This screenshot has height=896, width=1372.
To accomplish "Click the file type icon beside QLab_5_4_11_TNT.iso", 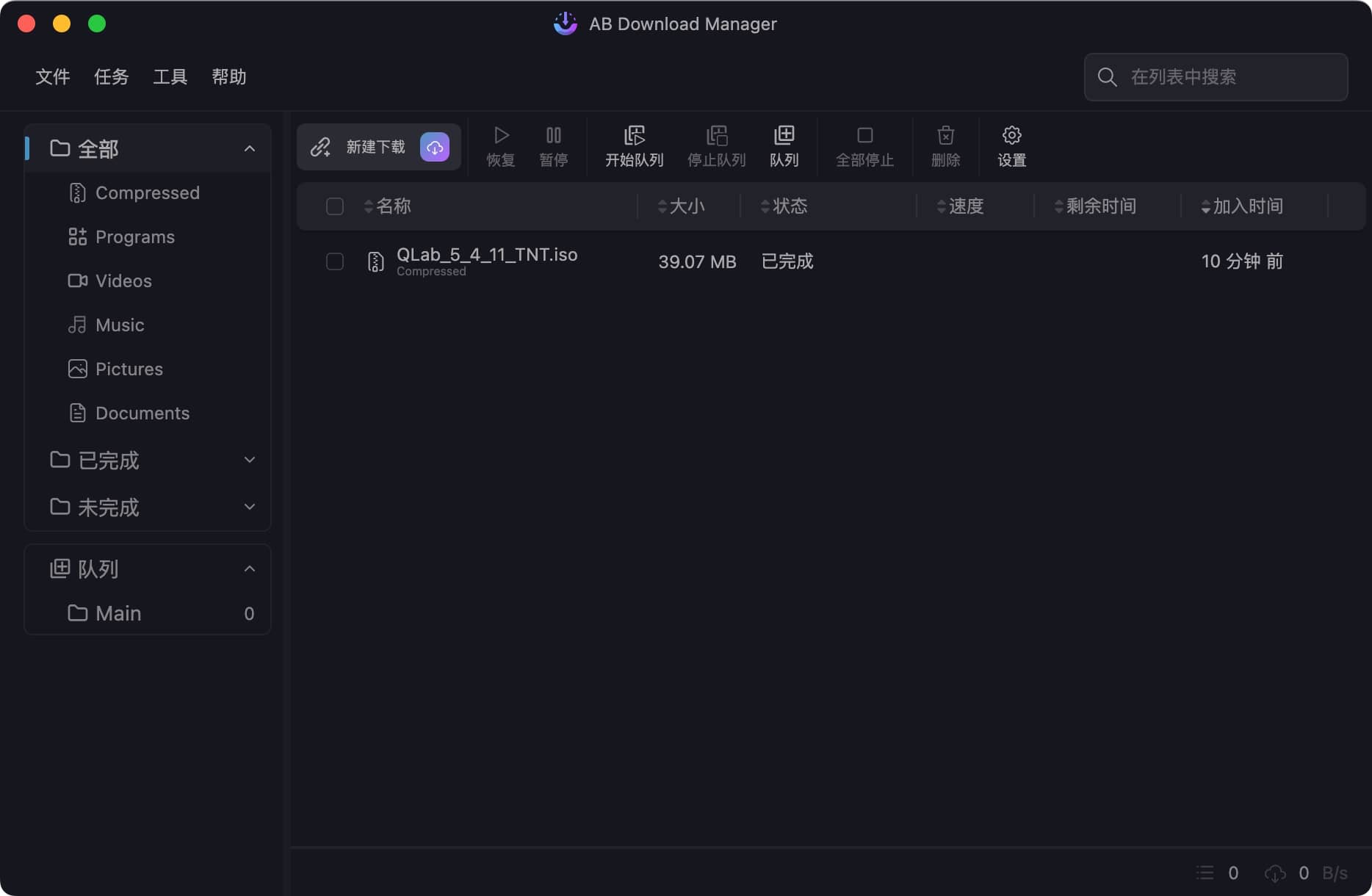I will pyautogui.click(x=375, y=261).
